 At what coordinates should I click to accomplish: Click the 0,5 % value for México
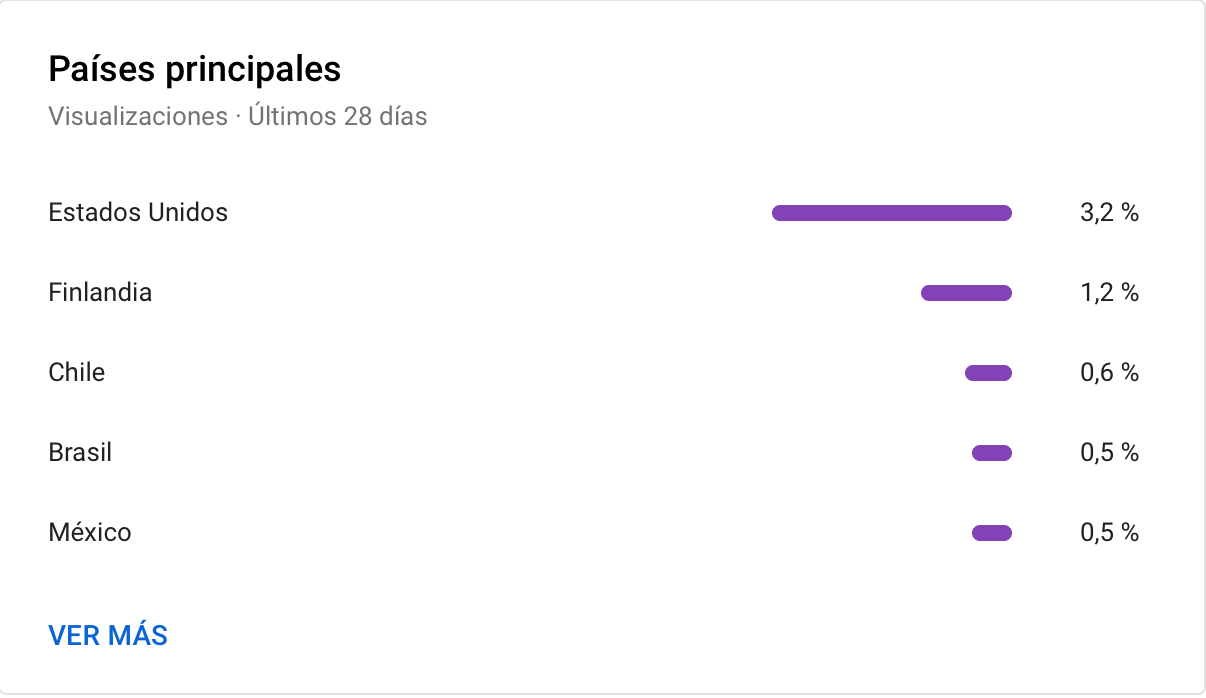tap(1109, 533)
